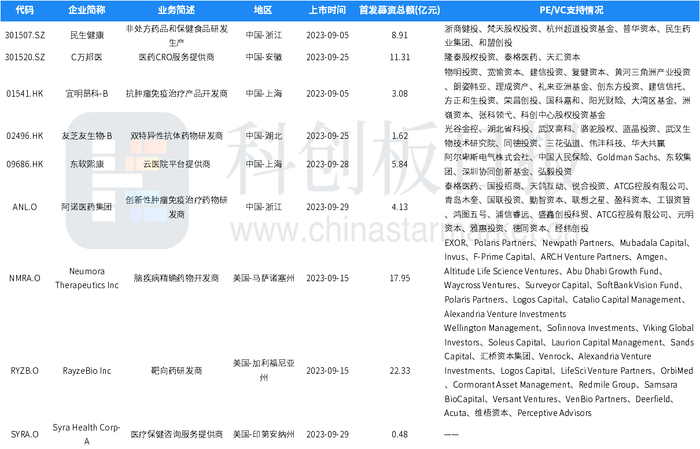
Task: Click description 医疗保健咨询服务提供商
Action: point(176,434)
